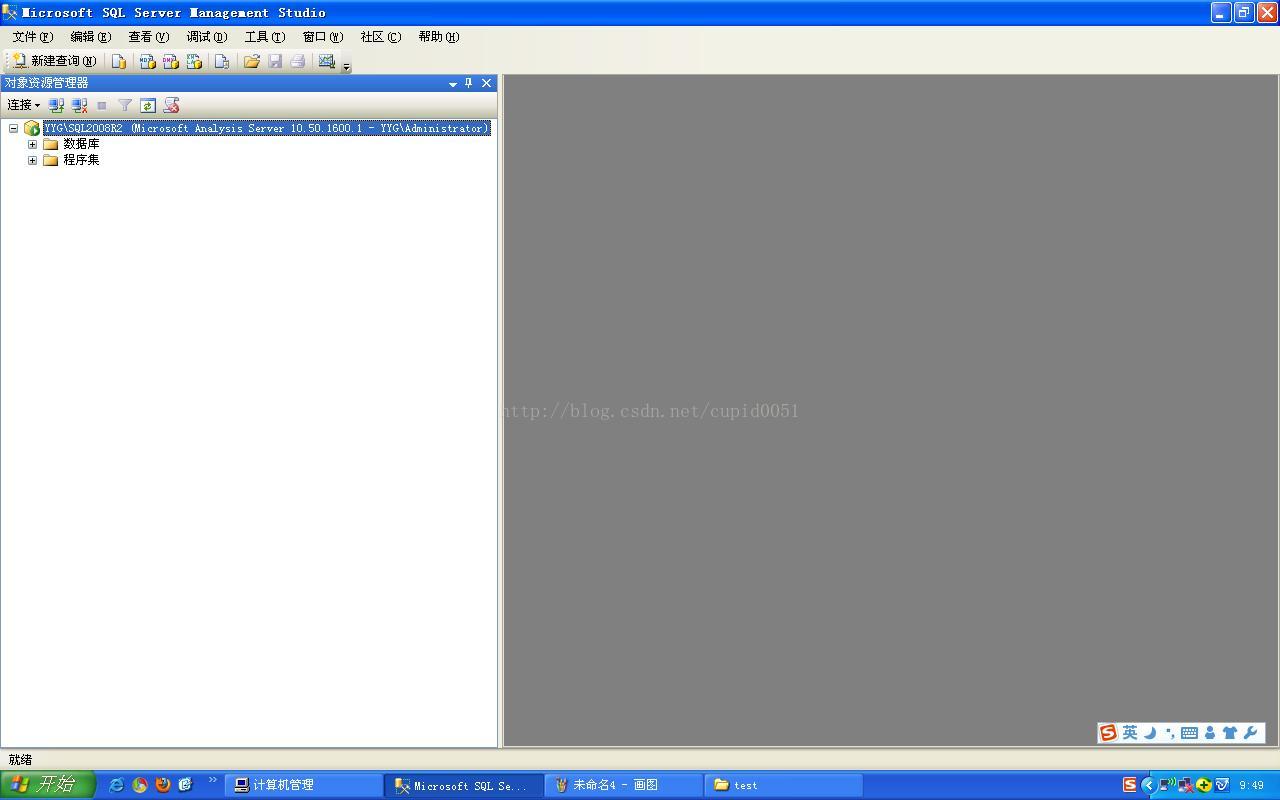Click the Filter funnel icon
Screen dimensions: 1280x800
(x=125, y=105)
